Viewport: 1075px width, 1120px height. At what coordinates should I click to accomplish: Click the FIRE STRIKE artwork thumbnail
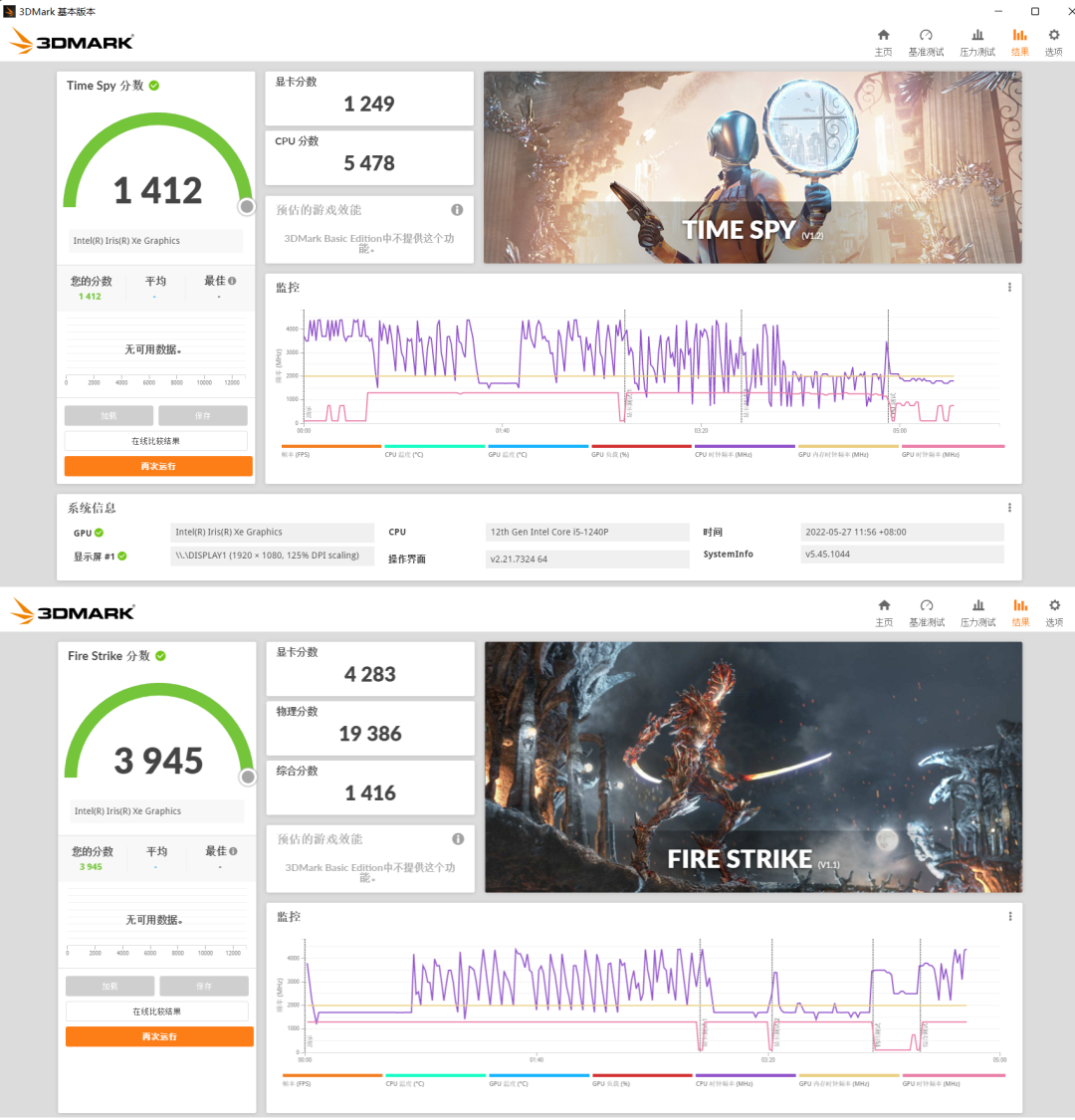click(753, 768)
